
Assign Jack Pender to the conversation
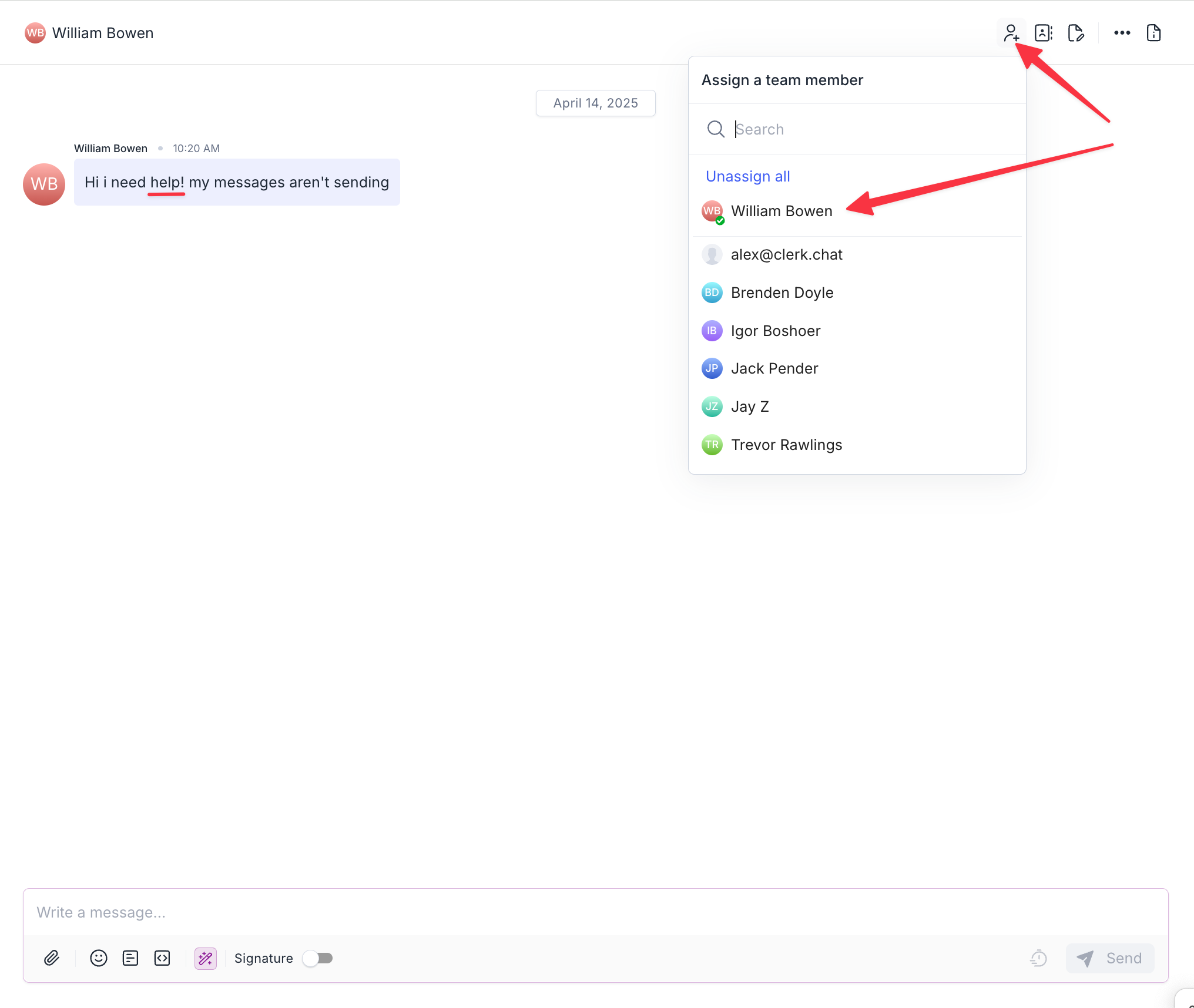point(857,368)
